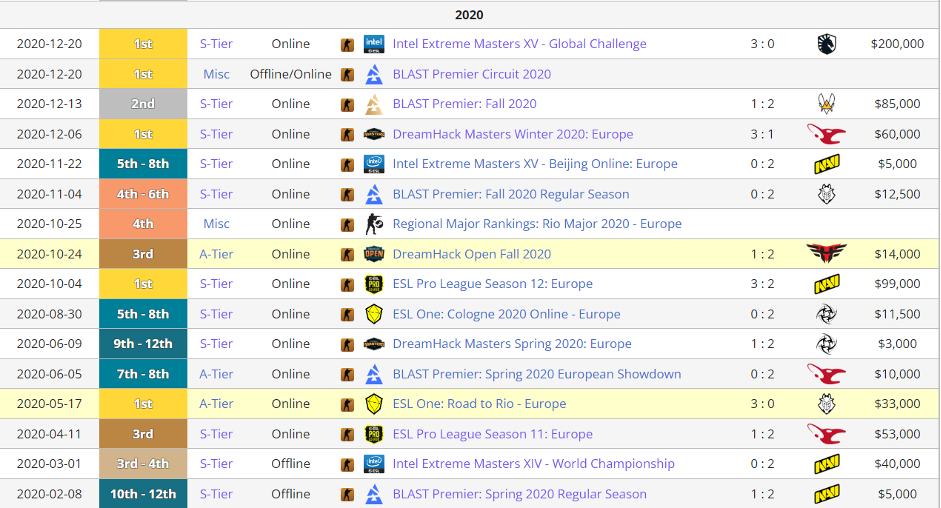Click NiP logo in DreamHack Masters Spring row
Screen dimensions: 941x508
[826, 344]
